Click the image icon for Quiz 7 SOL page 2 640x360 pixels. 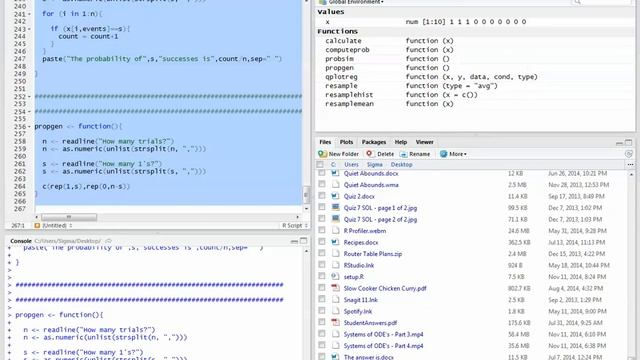[x=335, y=219]
